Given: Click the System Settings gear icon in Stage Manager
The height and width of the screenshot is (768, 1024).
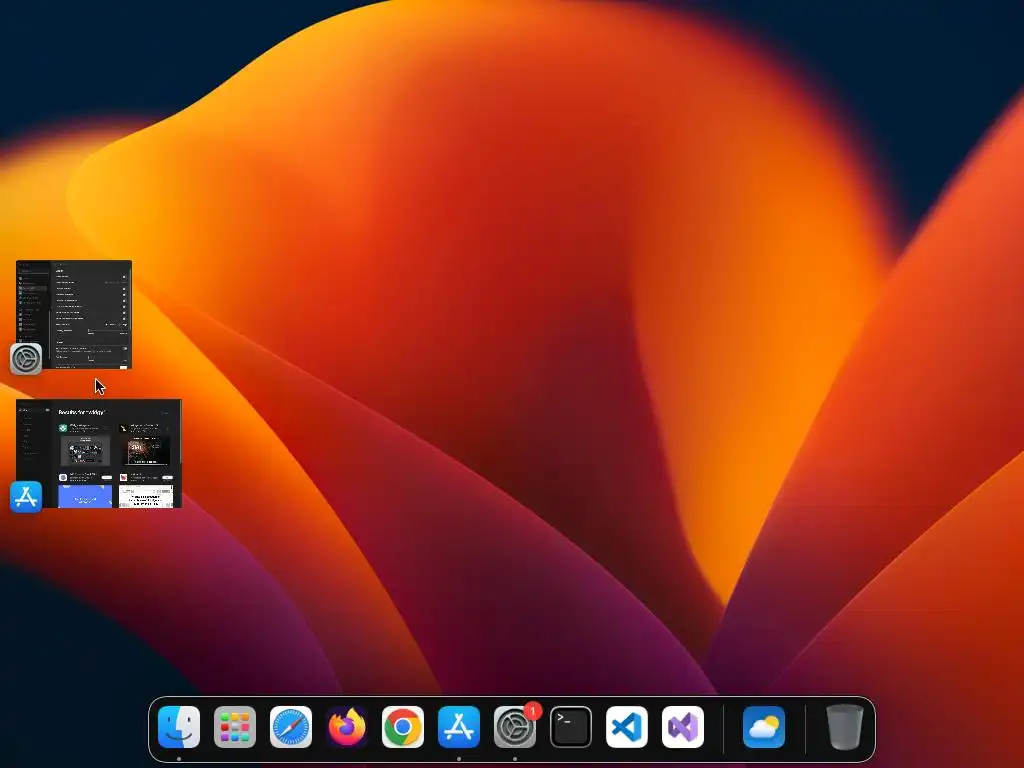Looking at the screenshot, I should point(26,359).
